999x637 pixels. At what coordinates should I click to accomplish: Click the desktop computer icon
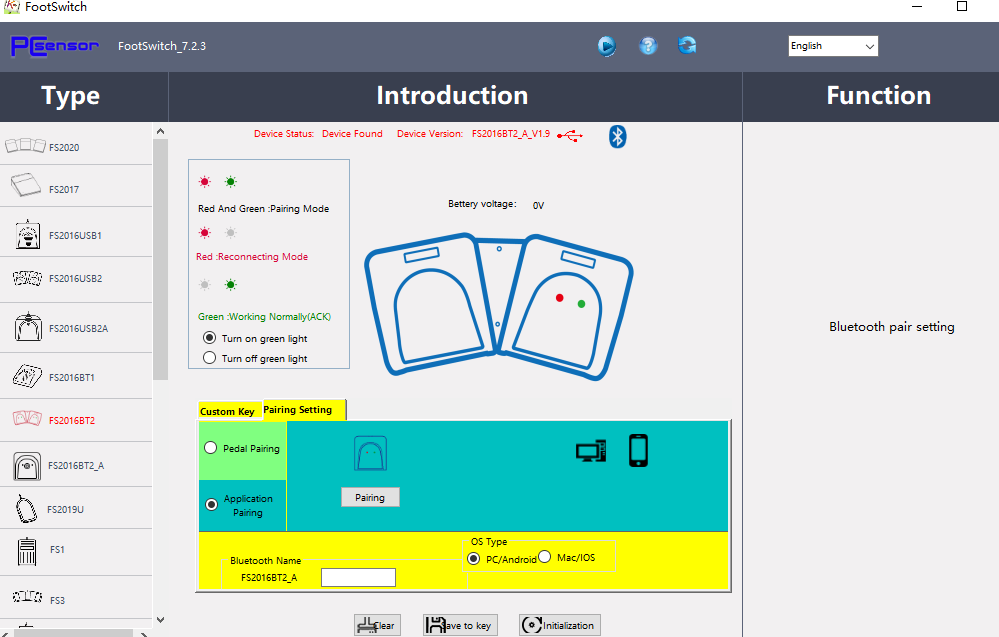591,451
